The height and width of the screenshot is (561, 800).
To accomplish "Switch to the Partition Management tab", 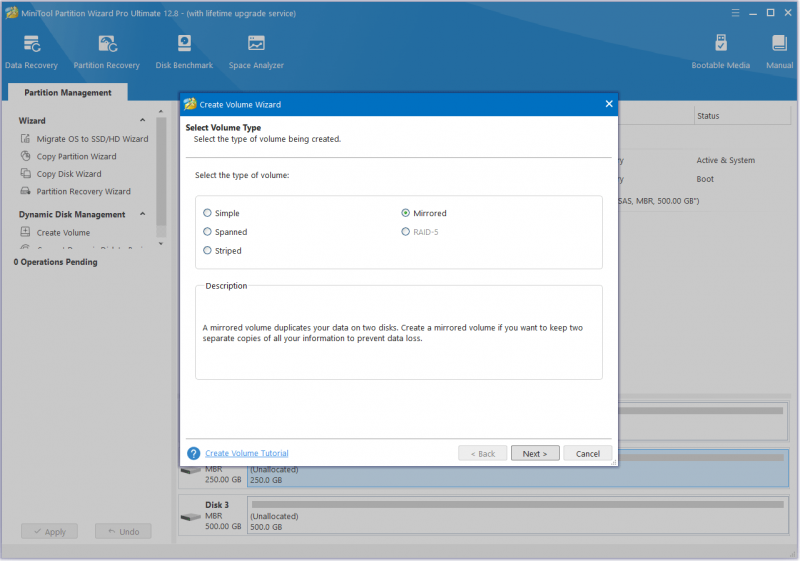I will tap(68, 92).
